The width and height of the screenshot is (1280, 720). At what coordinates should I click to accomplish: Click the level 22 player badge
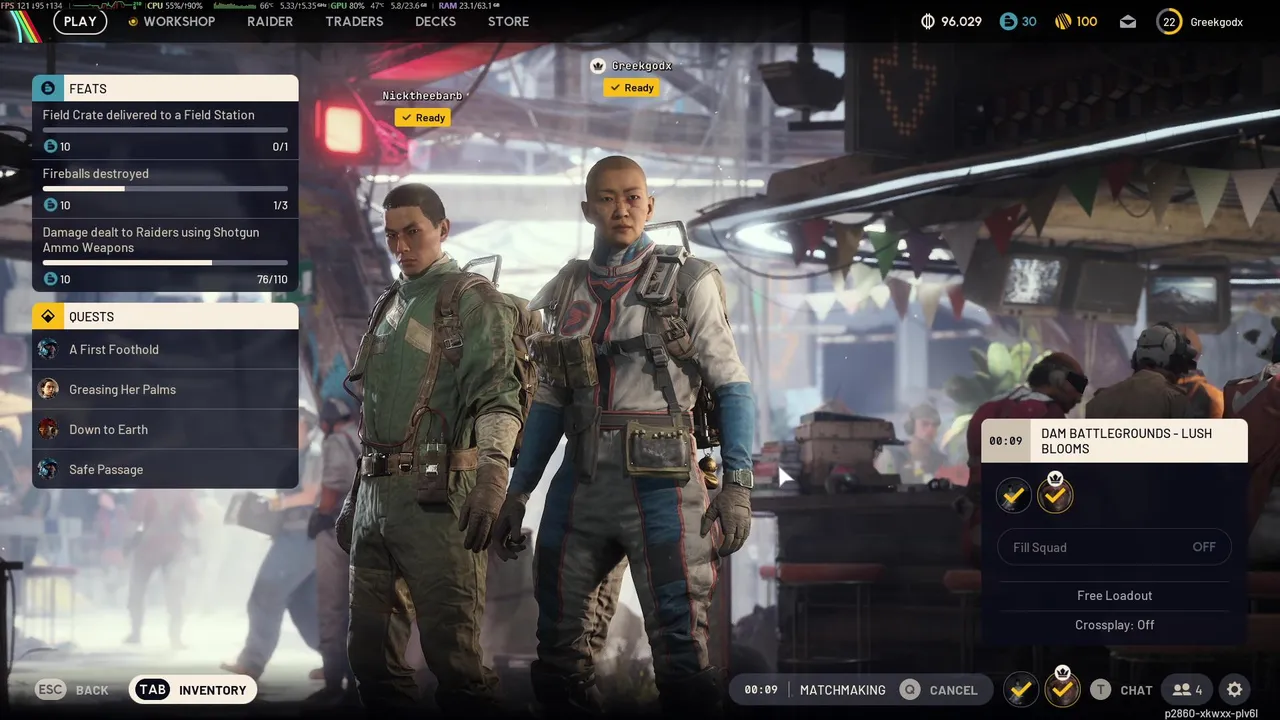[1168, 21]
